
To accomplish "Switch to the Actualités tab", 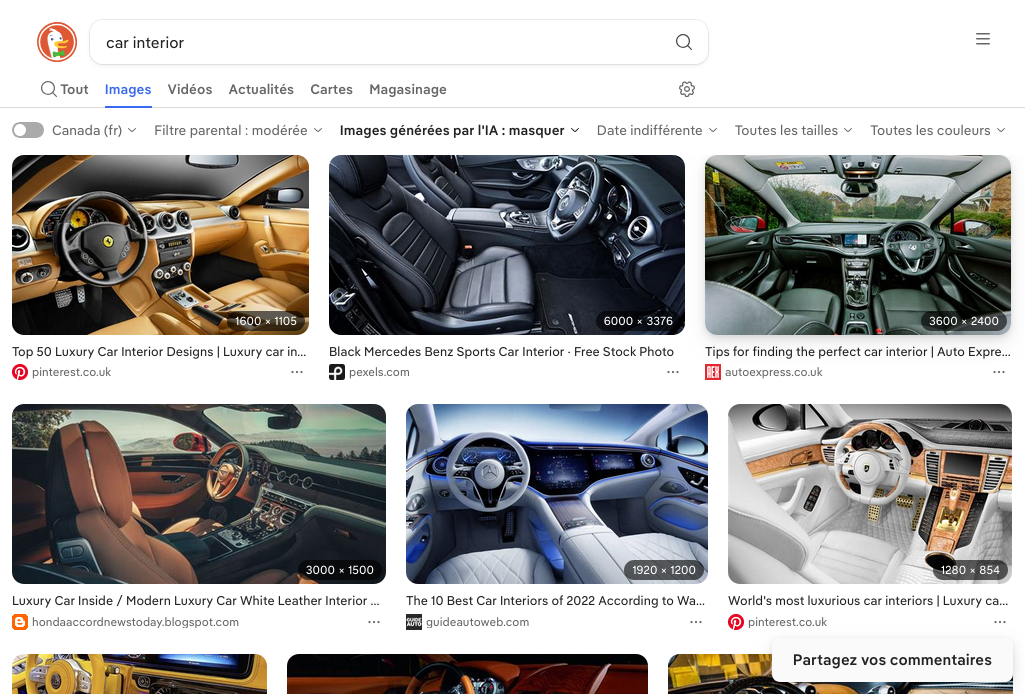I will tap(261, 89).
